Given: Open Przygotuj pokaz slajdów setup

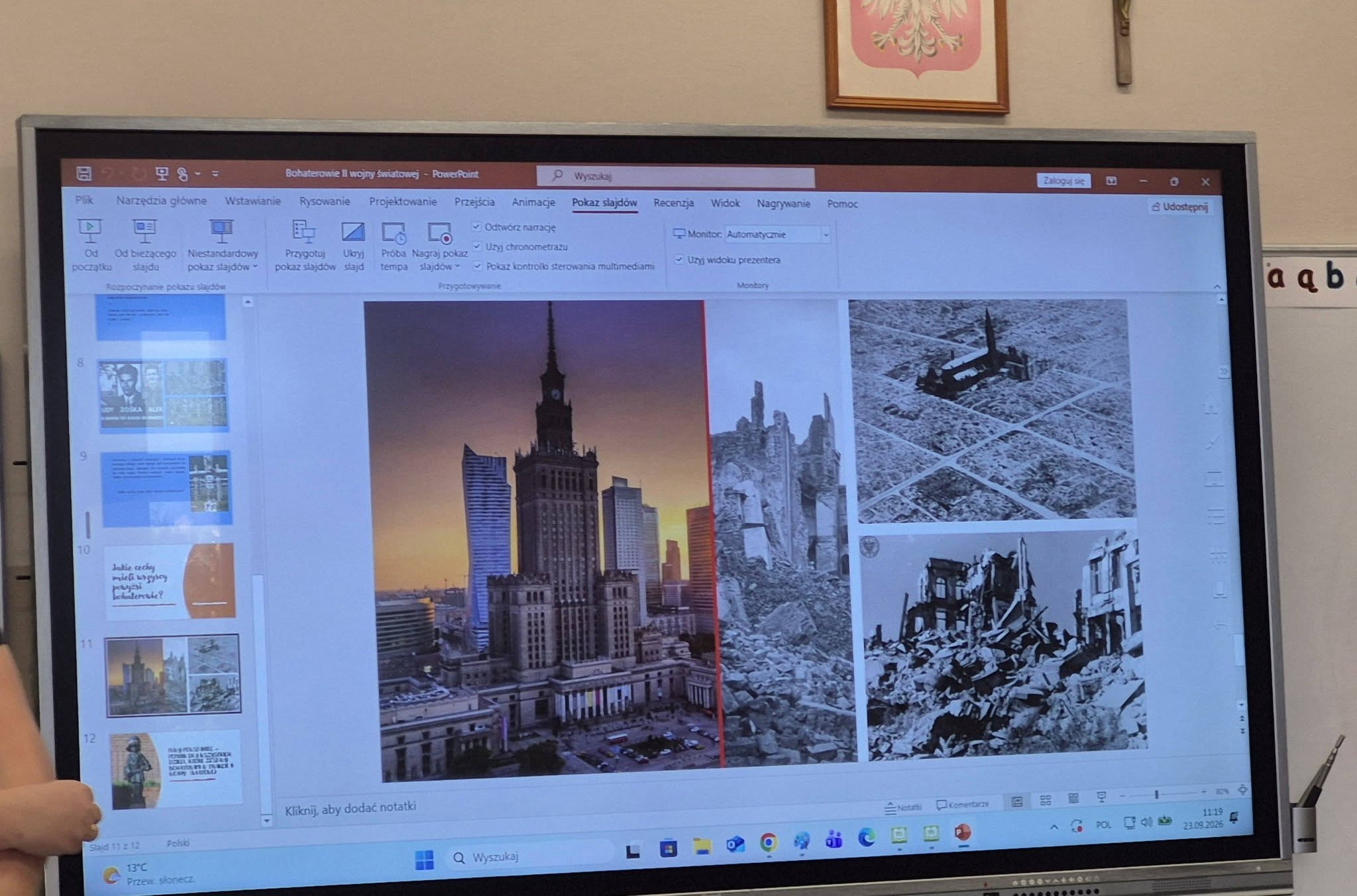Looking at the screenshot, I should [x=305, y=246].
